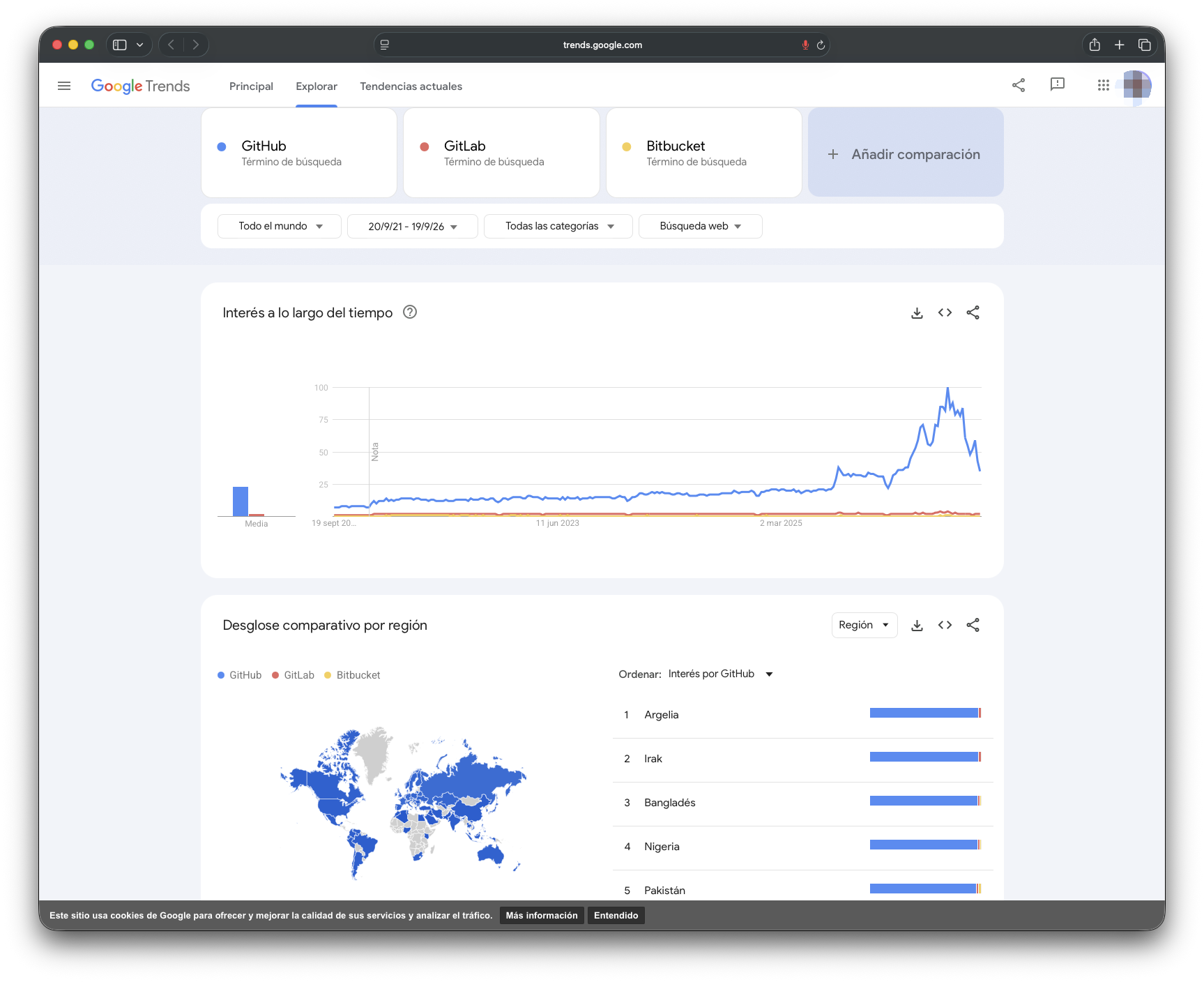
Task: Open the Región dropdown
Action: click(864, 625)
